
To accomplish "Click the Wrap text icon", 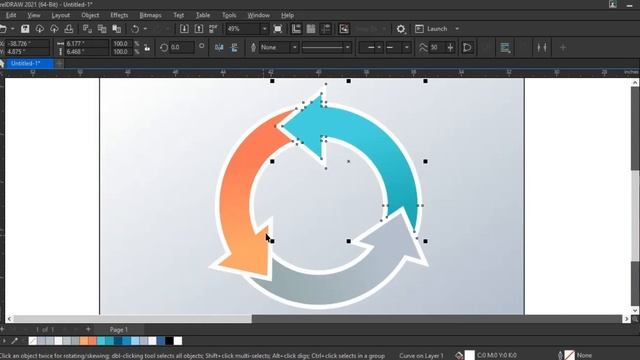I will tap(505, 48).
